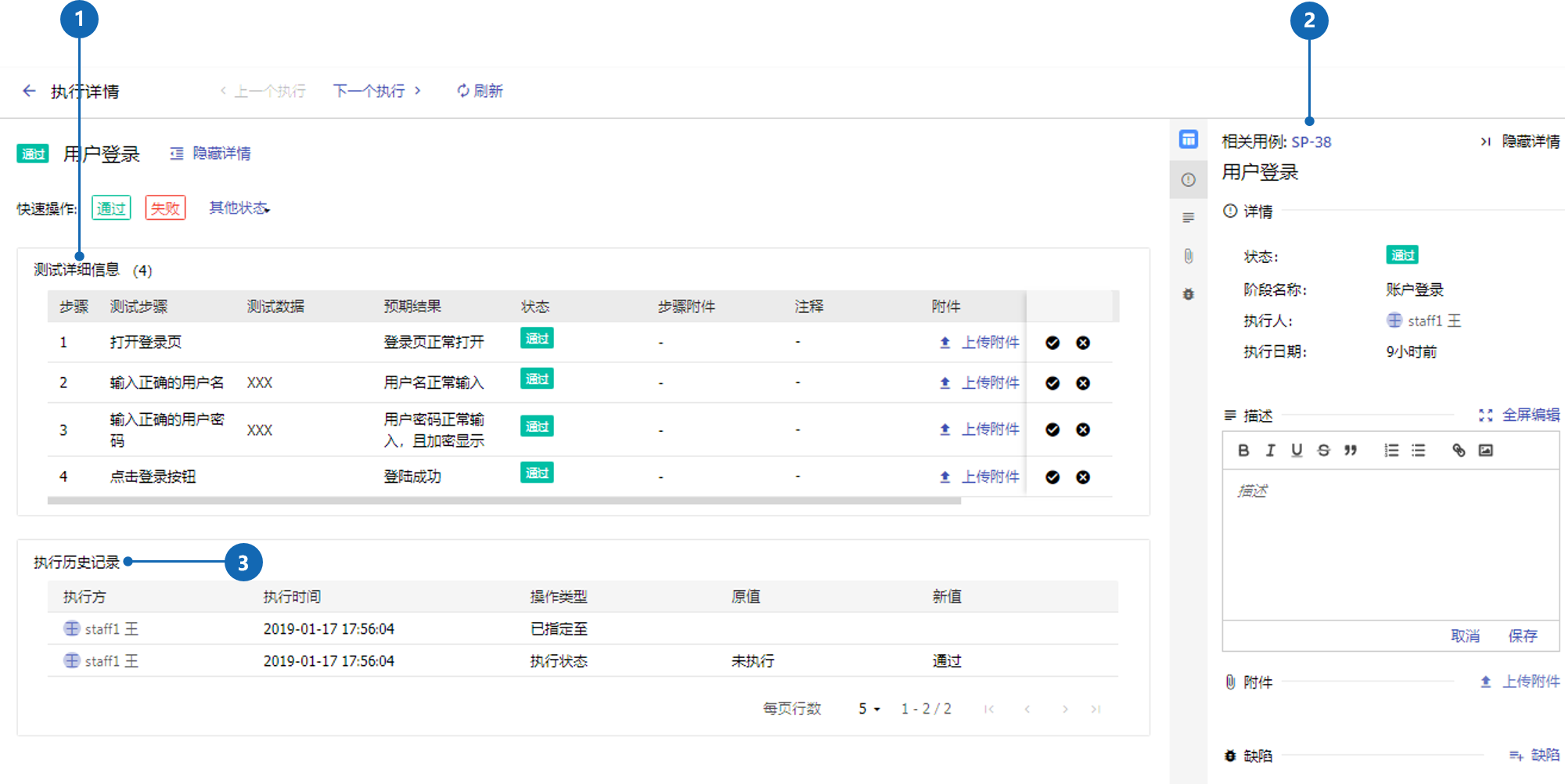Open the bug defects tab in sidebar
This screenshot has width=1565, height=784.
pos(1188,294)
